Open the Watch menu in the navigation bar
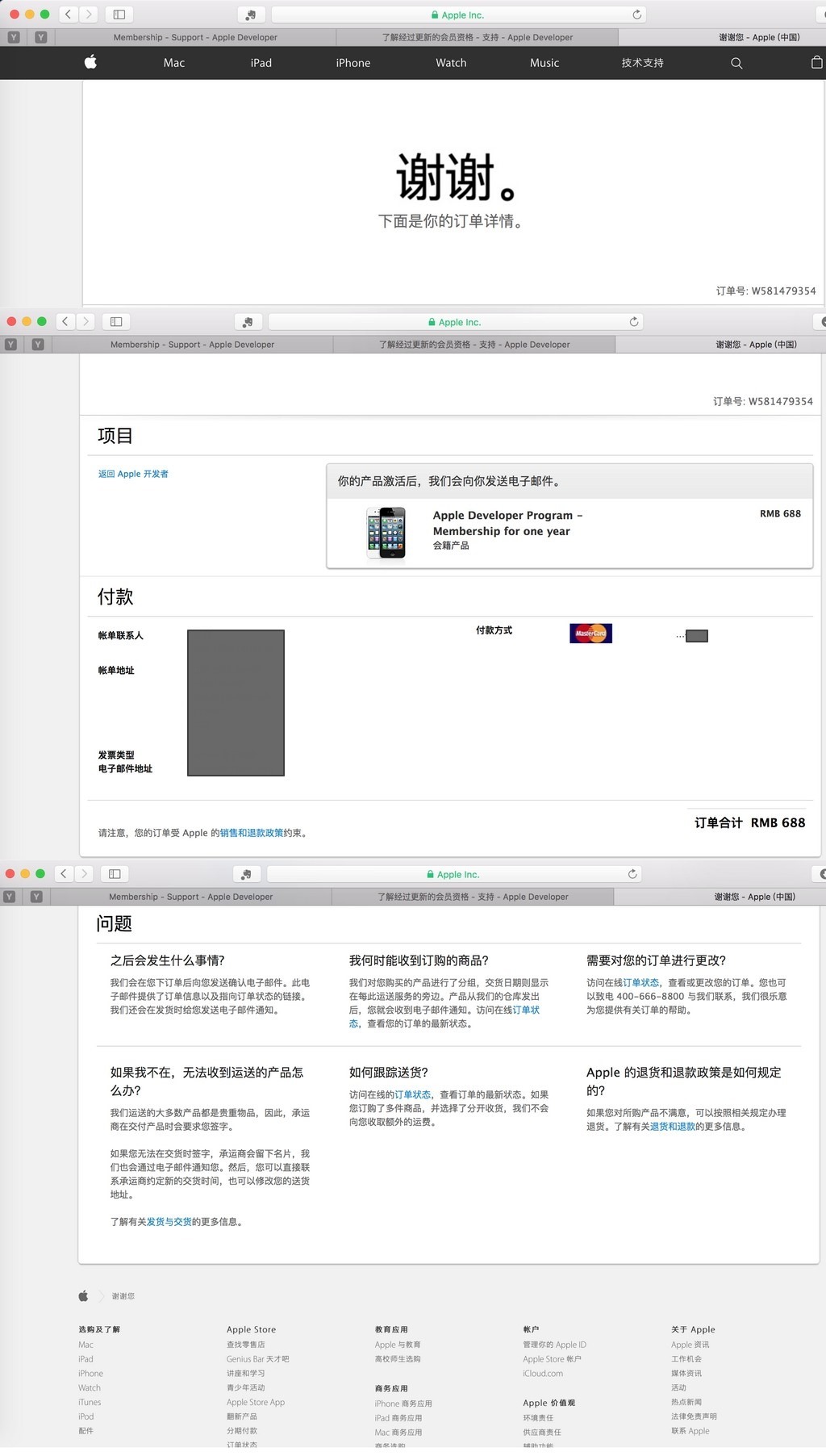 (451, 63)
